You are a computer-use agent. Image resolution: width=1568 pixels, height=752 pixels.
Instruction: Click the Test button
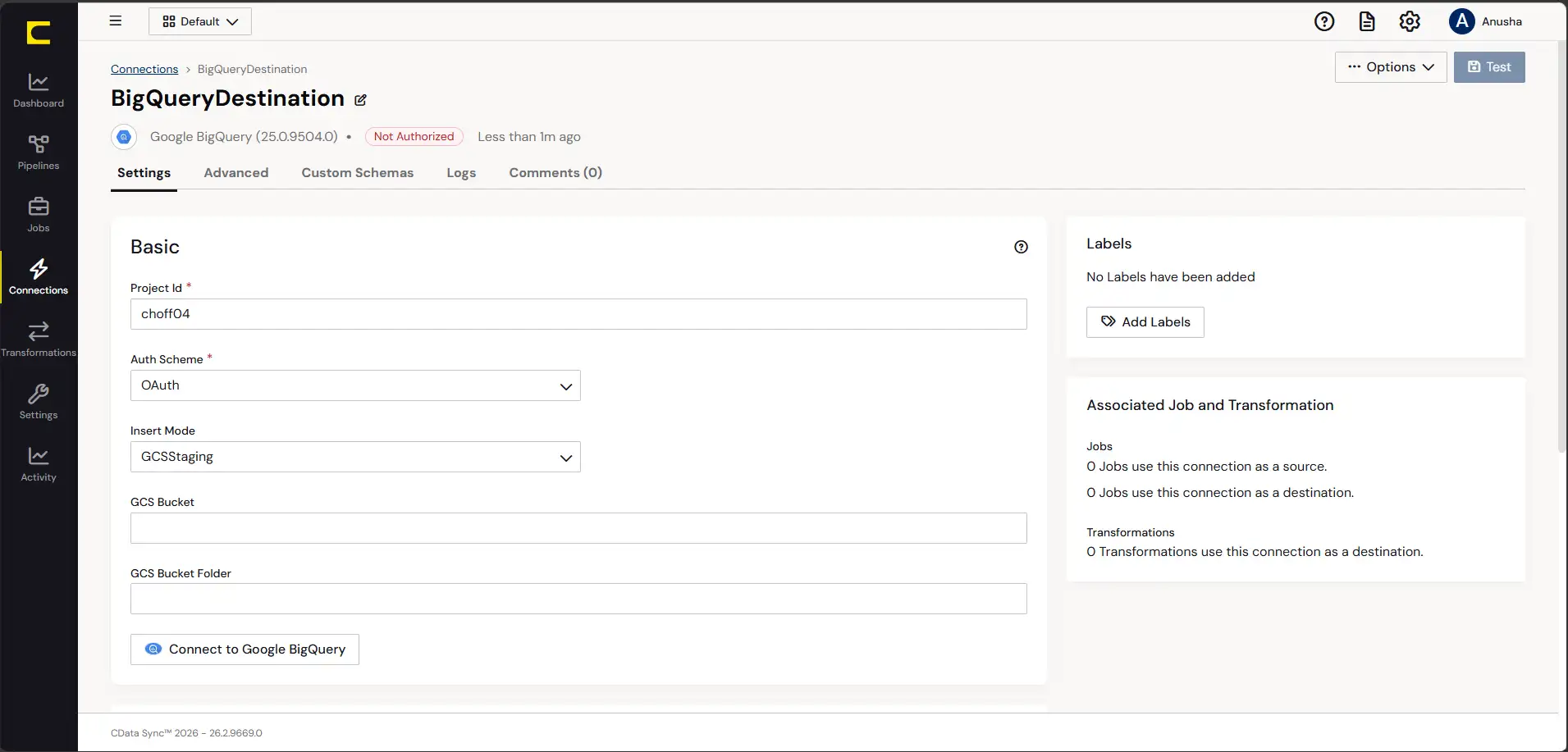coord(1489,67)
